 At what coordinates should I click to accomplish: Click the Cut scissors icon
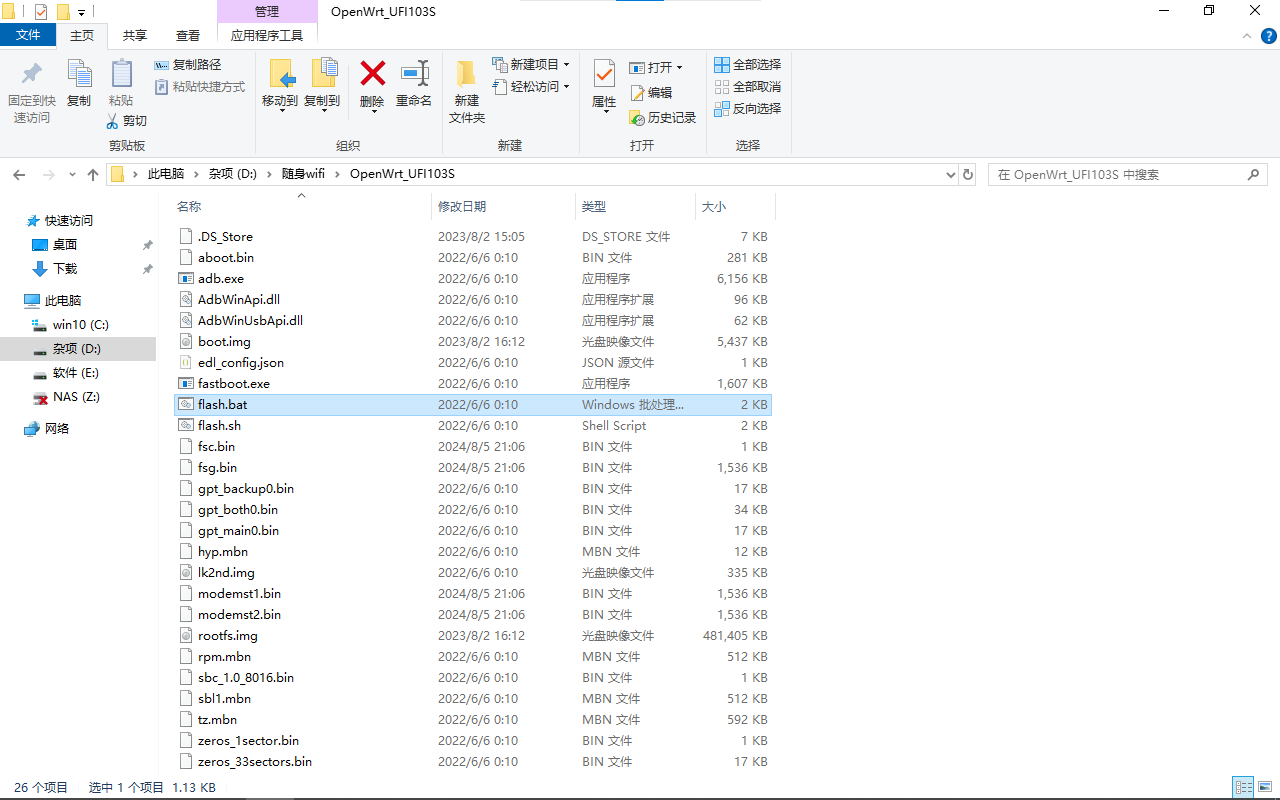pyautogui.click(x=113, y=121)
